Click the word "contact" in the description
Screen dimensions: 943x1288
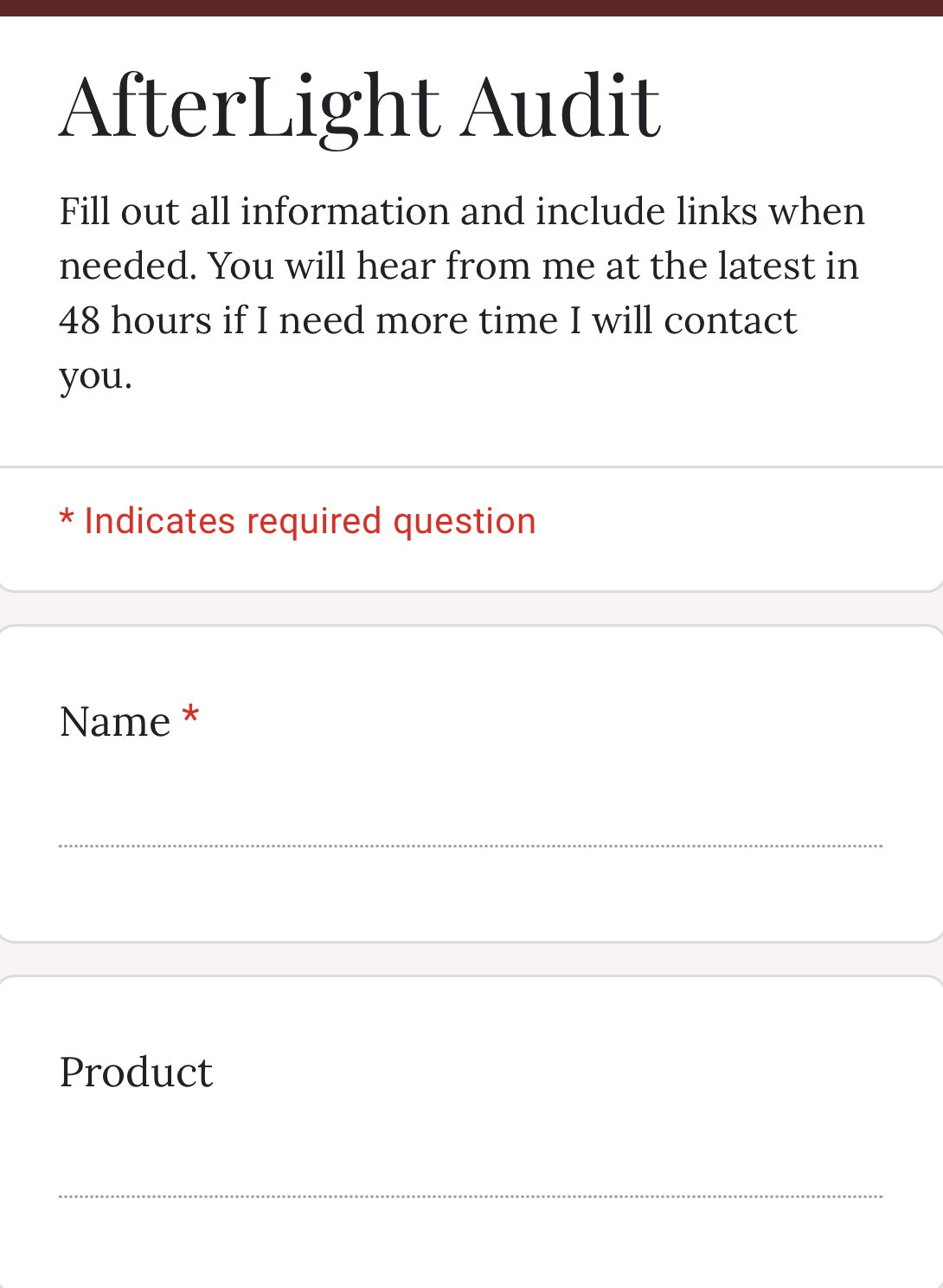pyautogui.click(x=729, y=321)
